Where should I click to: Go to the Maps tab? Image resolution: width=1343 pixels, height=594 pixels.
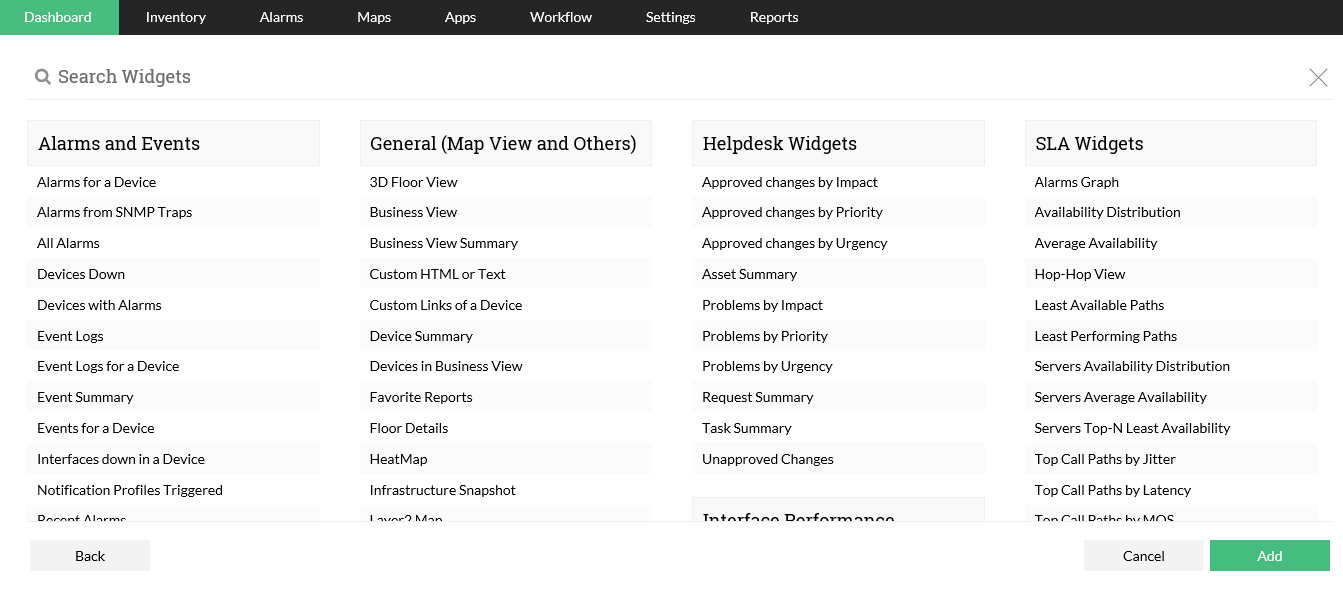click(374, 17)
